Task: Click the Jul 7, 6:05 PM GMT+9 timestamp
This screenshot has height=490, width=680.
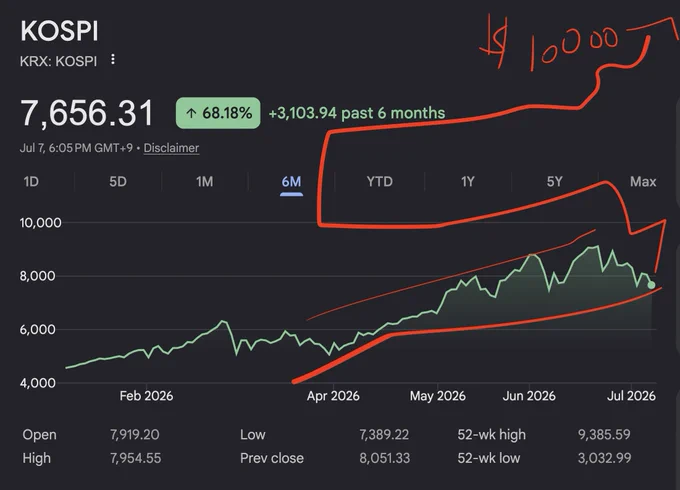Action: [x=76, y=148]
